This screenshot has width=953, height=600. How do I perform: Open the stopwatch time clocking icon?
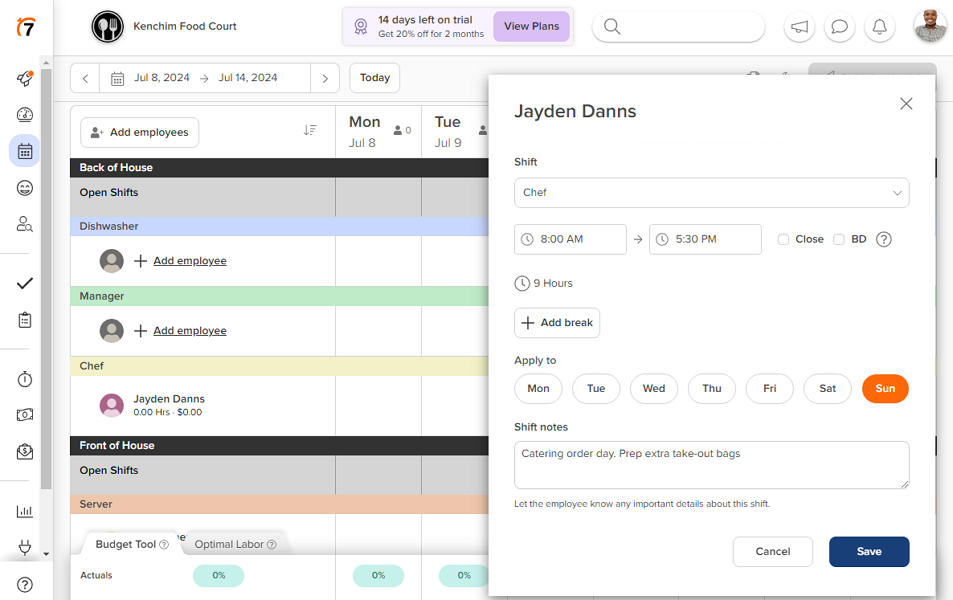point(25,379)
